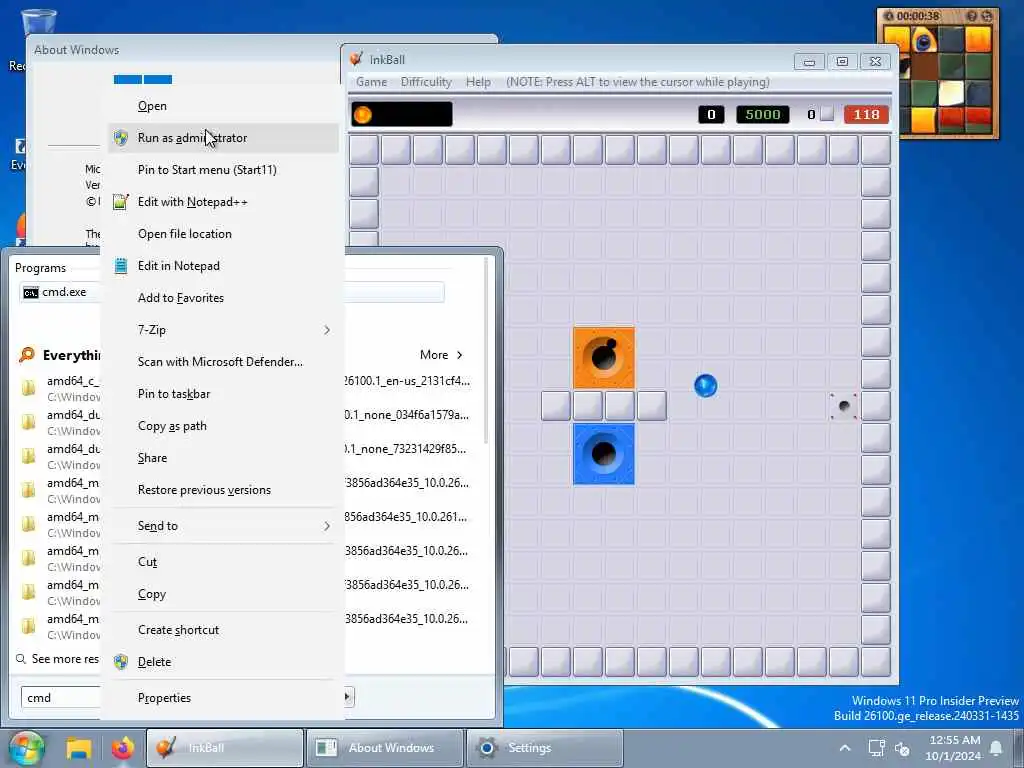Image resolution: width=1024 pixels, height=768 pixels.
Task: Select cmd.exe in Programs results
Action: (60, 292)
